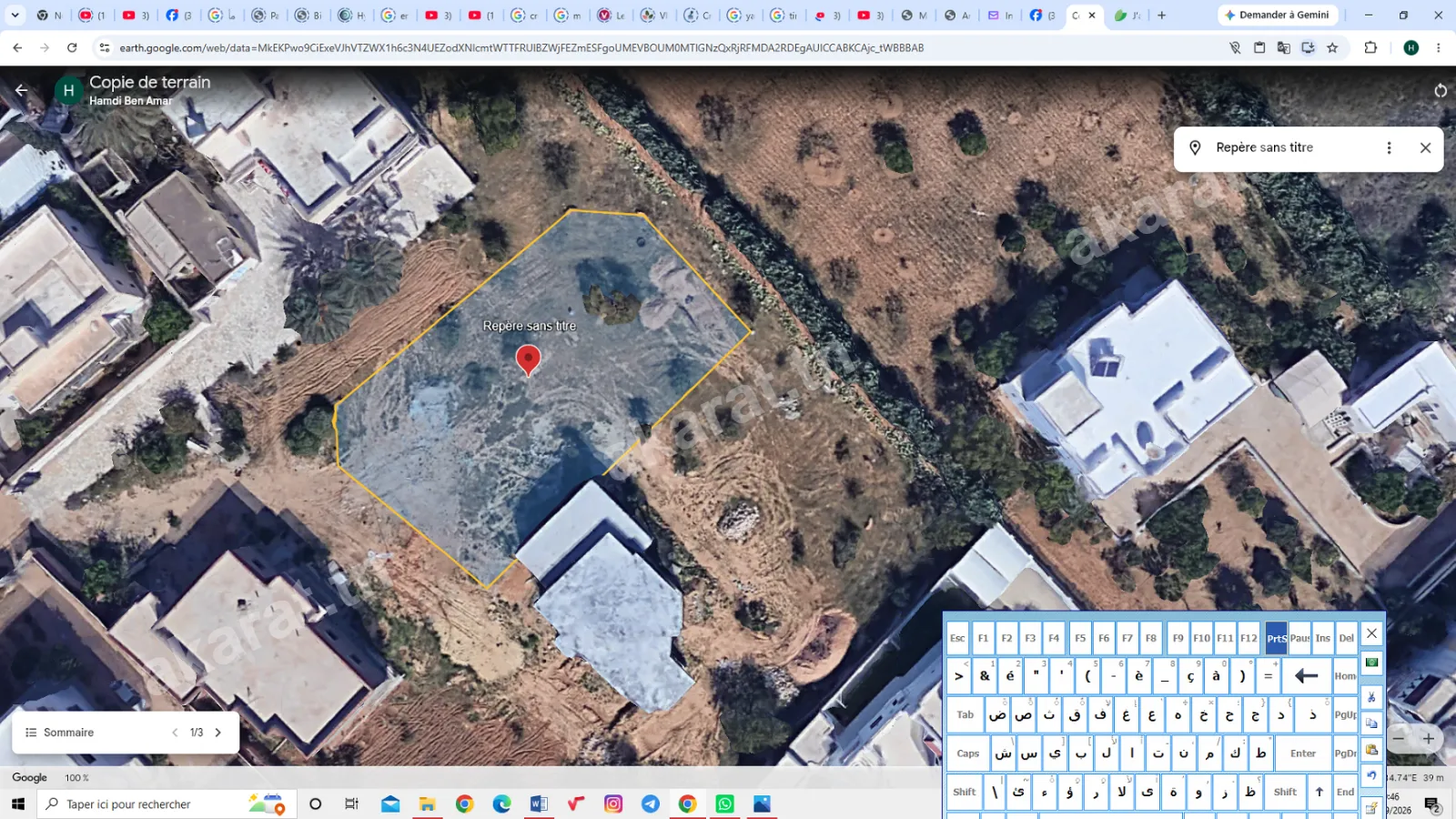Click the replay presentation icon at top right
The height and width of the screenshot is (819, 1456).
point(1440,90)
